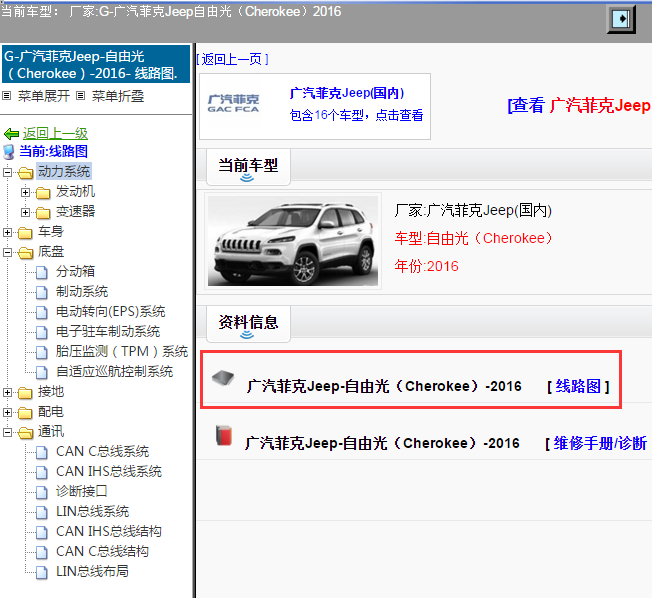Click the bold wiring diagram row title
Screen dimensions: 652x598
click(x=384, y=386)
